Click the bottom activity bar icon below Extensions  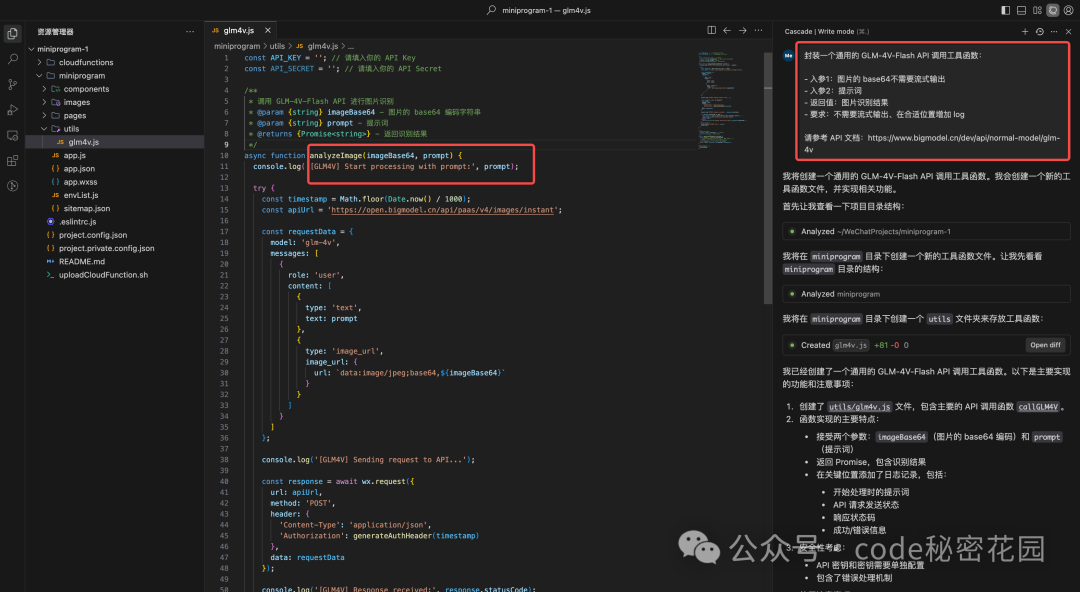click(x=12, y=186)
